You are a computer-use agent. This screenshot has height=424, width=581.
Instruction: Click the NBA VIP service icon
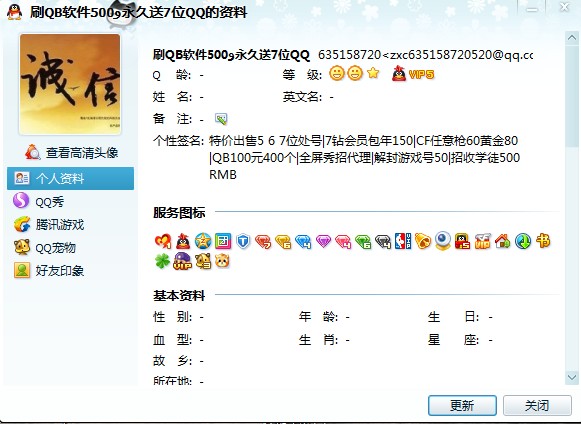click(x=403, y=241)
